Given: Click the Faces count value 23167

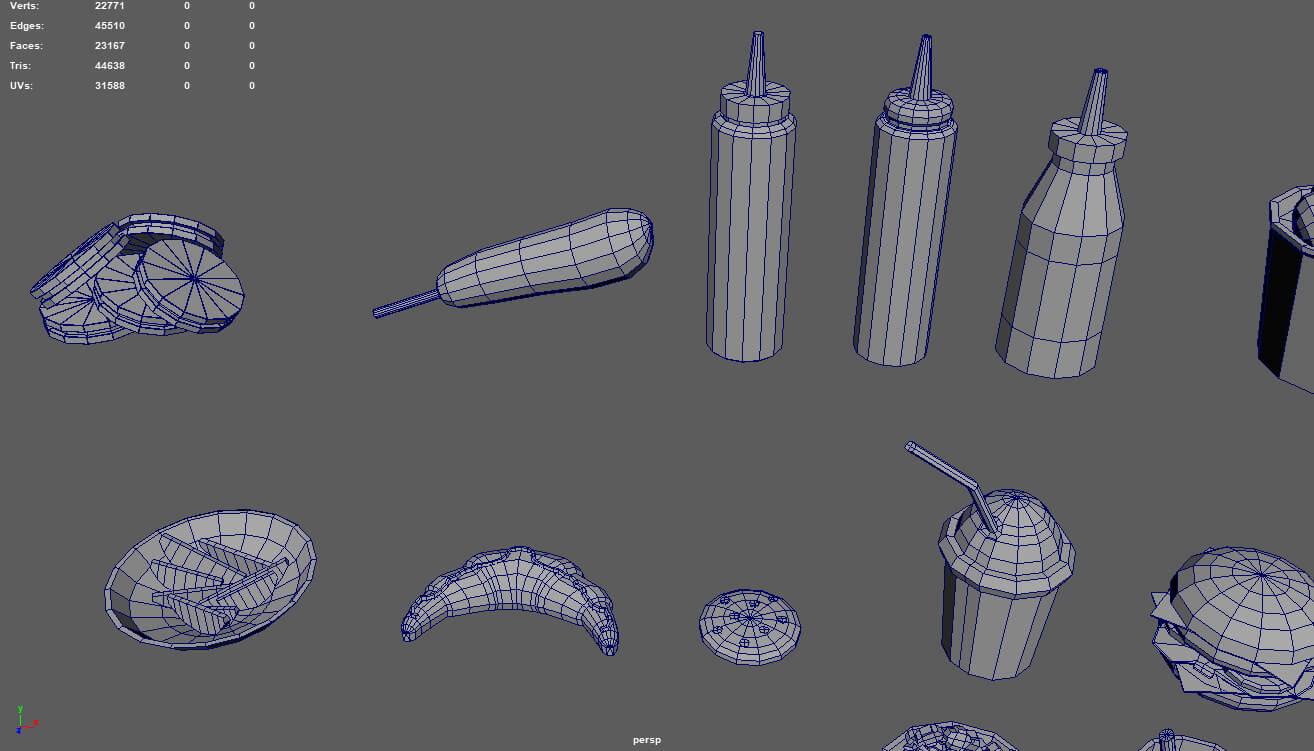Looking at the screenshot, I should (109, 46).
